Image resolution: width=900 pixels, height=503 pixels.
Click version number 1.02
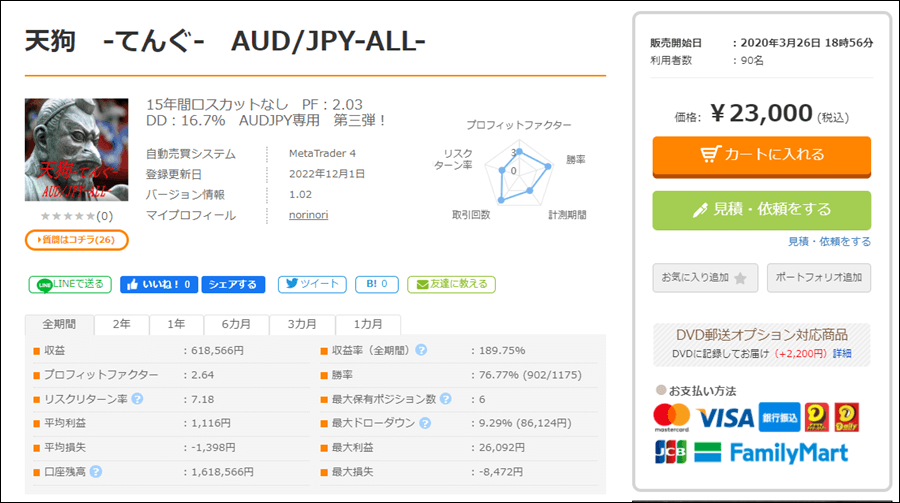301,195
